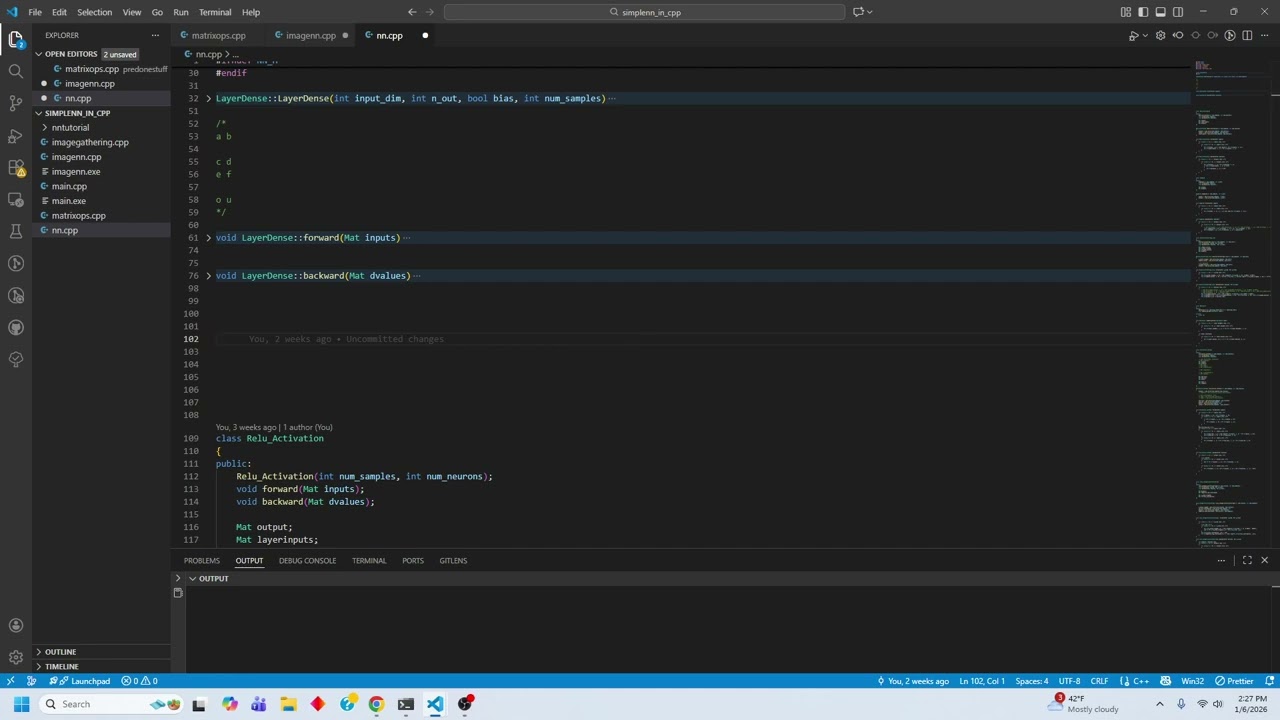Click the remote window status bar icon
This screenshot has height=720, width=1280.
pos(10,681)
